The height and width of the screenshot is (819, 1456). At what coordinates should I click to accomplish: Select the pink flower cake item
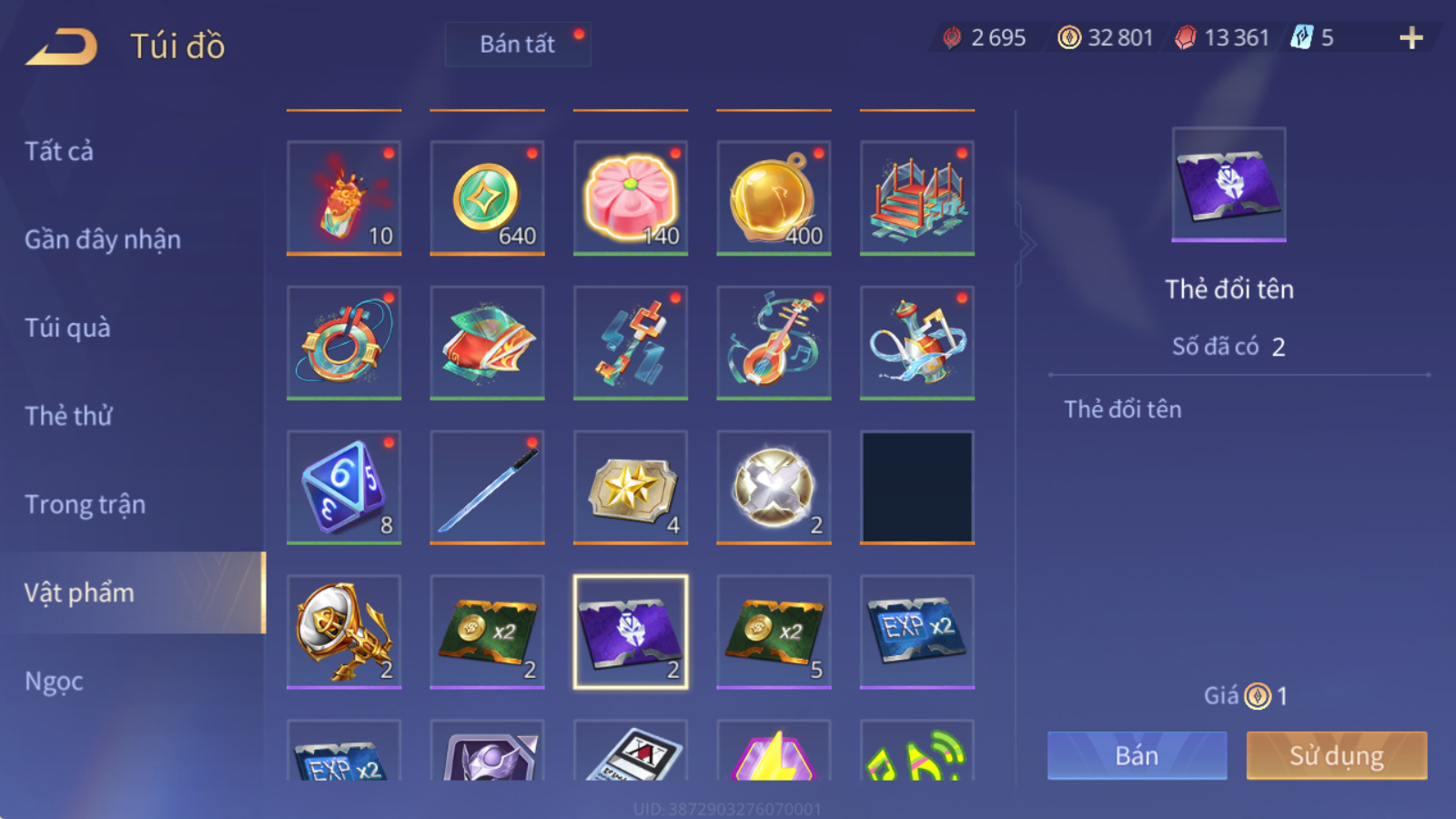(631, 197)
